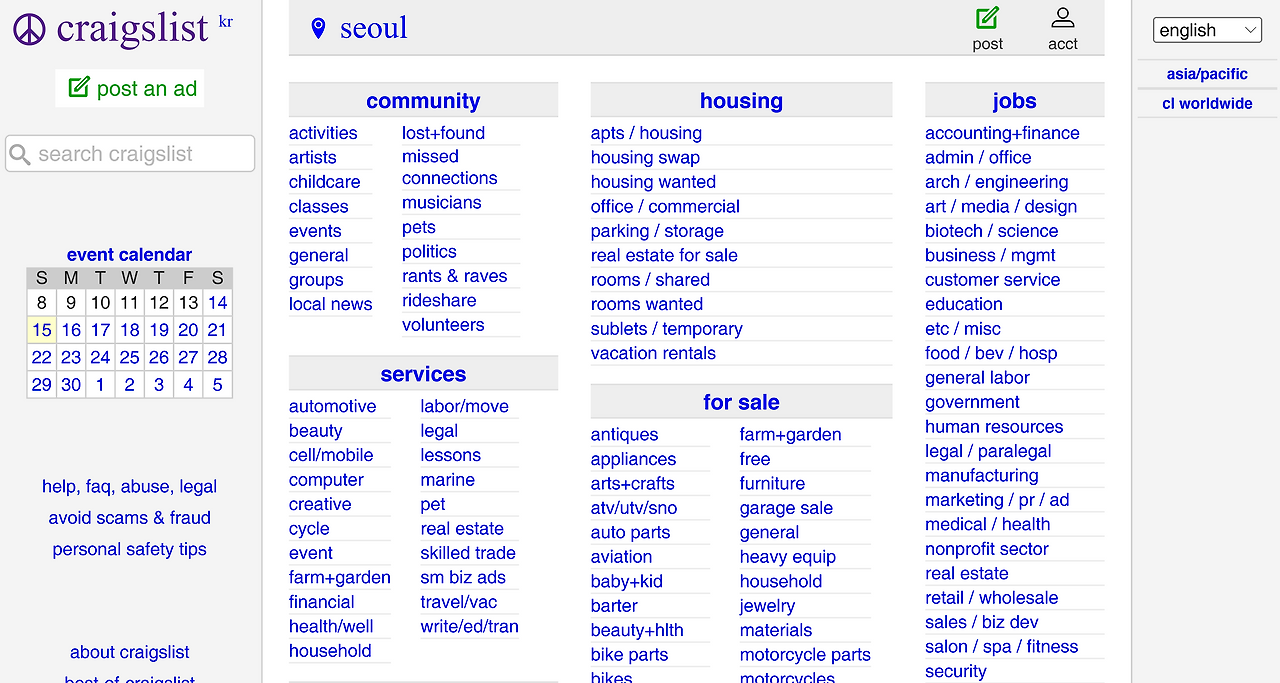
Task: Open help, faq, abuse, legal link
Action: pyautogui.click(x=129, y=487)
